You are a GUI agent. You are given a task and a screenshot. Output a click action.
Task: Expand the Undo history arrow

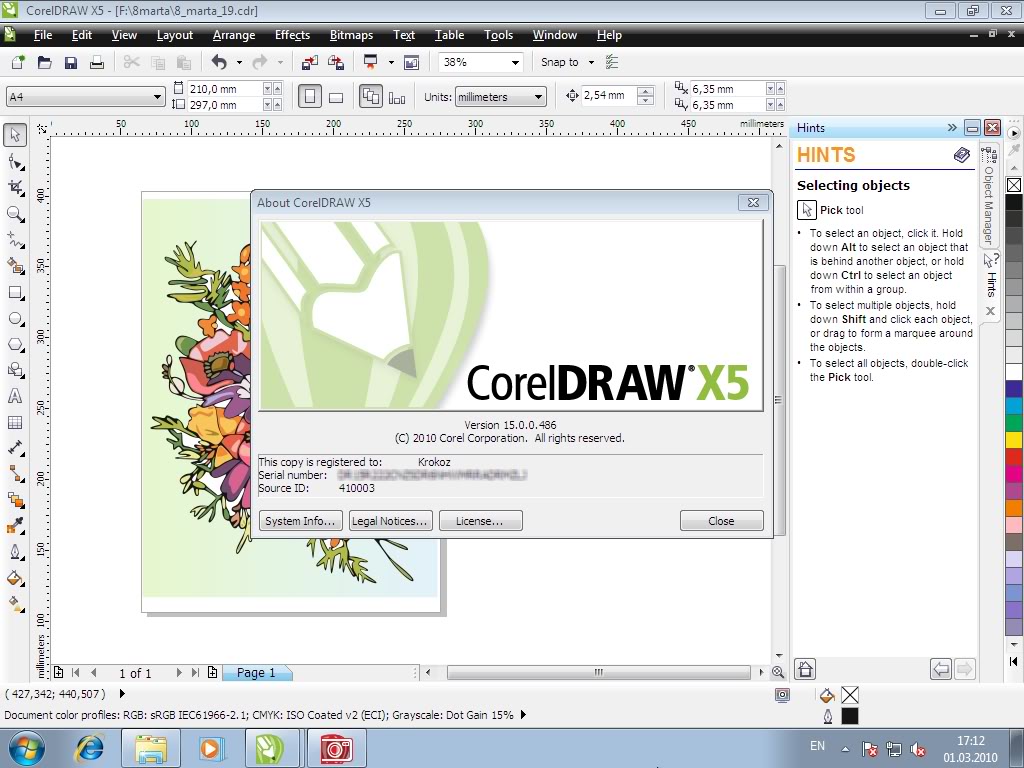[x=239, y=63]
